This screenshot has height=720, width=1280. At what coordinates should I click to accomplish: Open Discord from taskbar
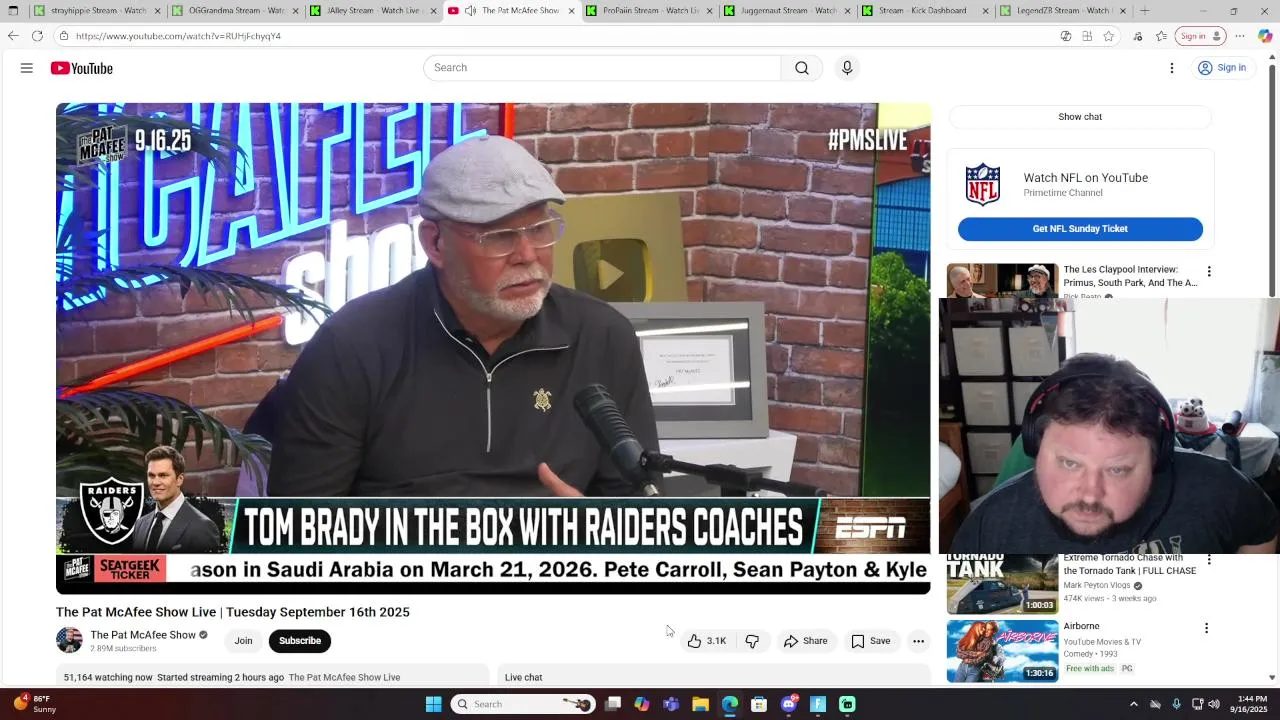[x=788, y=704]
